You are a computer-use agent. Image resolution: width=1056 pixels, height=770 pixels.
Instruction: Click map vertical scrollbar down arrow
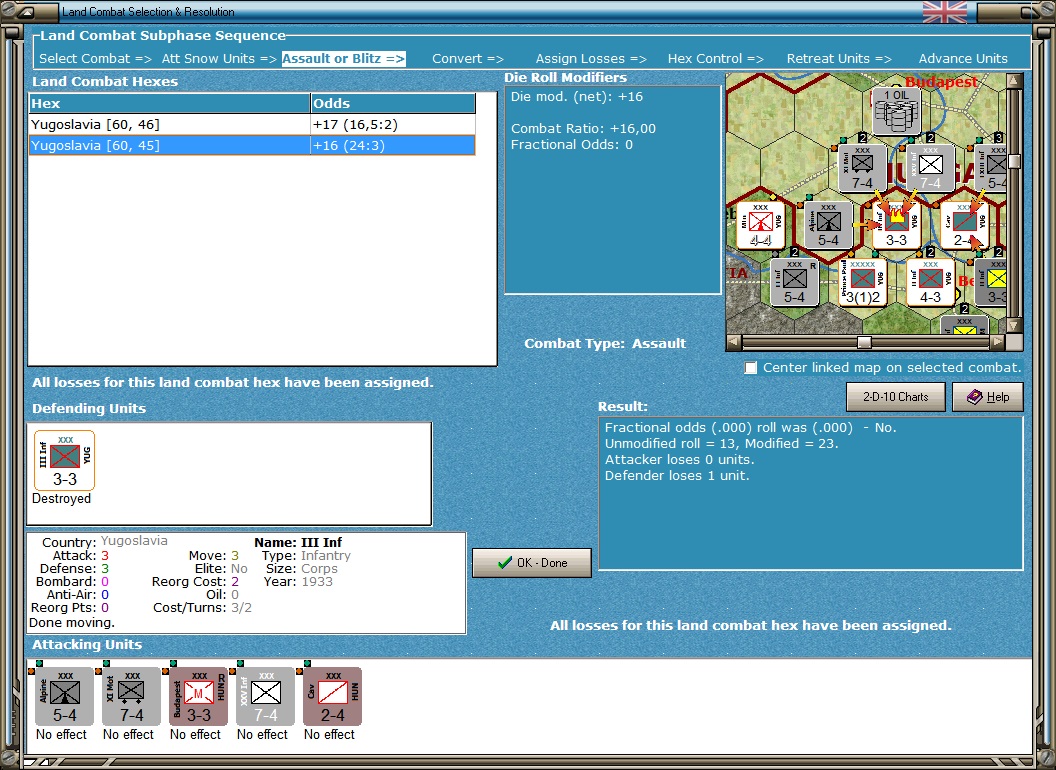[1014, 326]
